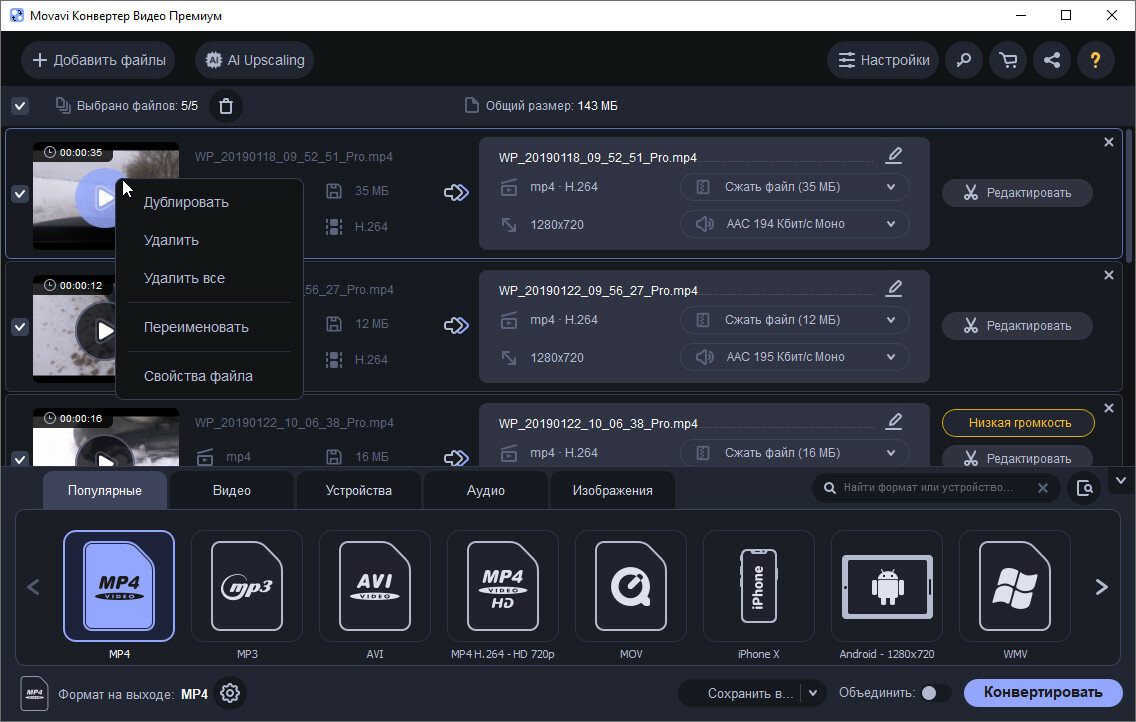Choose MP4 H.264 - HD 720p preset
The height and width of the screenshot is (722, 1136).
pos(503,586)
